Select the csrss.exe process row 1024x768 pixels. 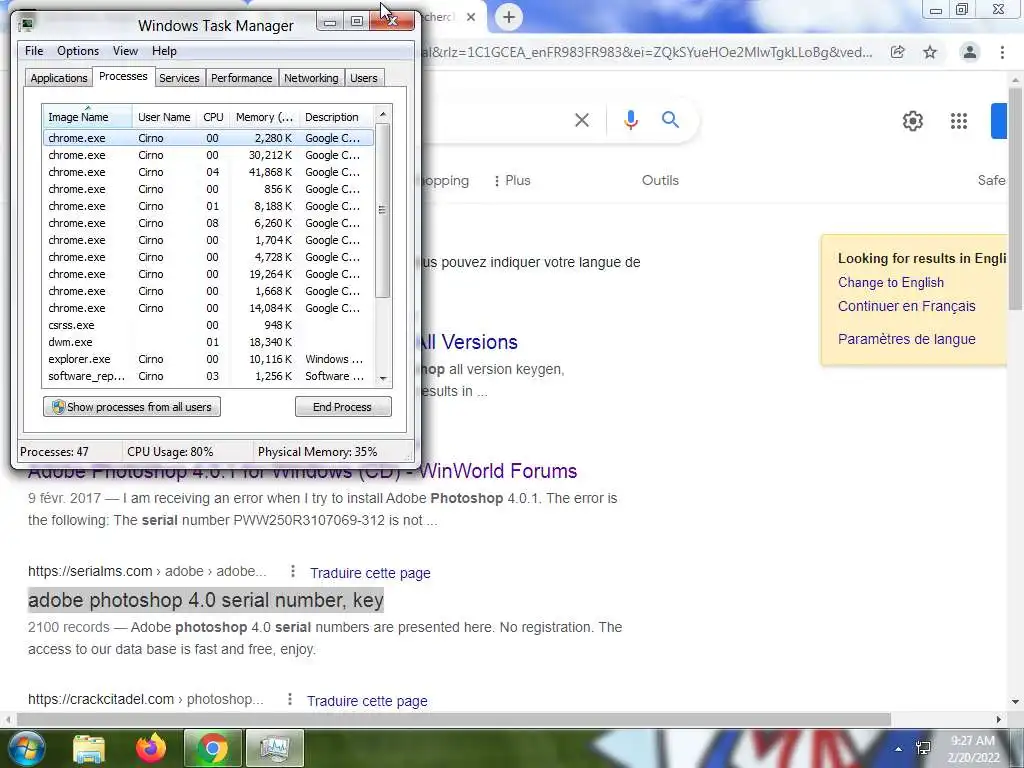point(208,325)
